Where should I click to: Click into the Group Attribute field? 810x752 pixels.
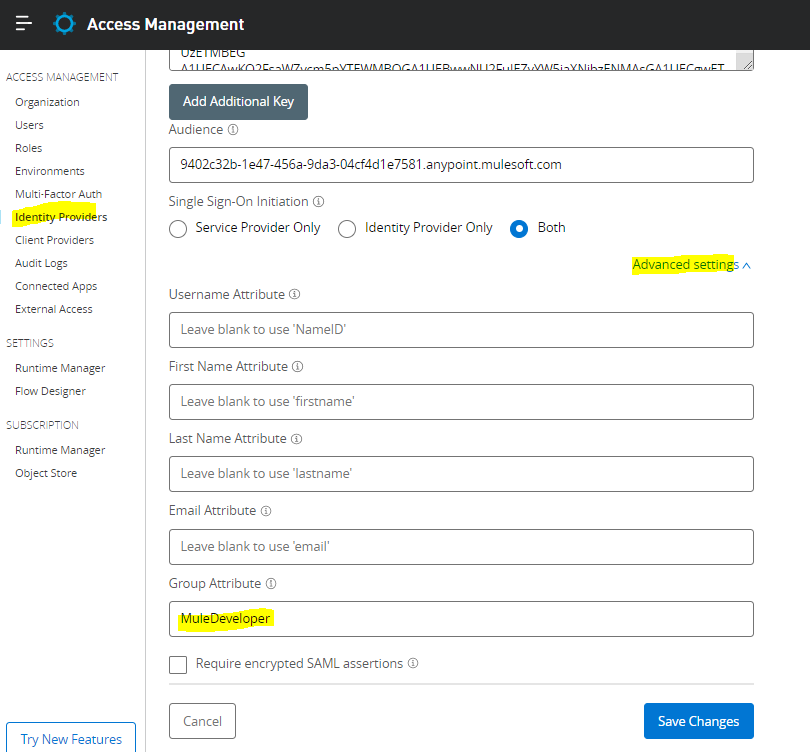coord(461,619)
